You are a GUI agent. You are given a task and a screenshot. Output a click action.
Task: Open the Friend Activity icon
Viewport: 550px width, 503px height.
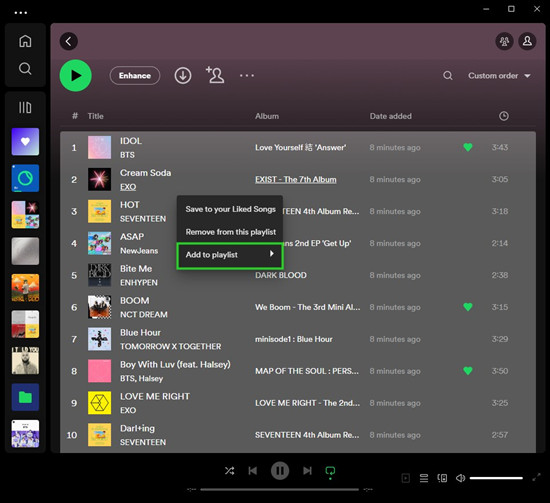click(504, 41)
